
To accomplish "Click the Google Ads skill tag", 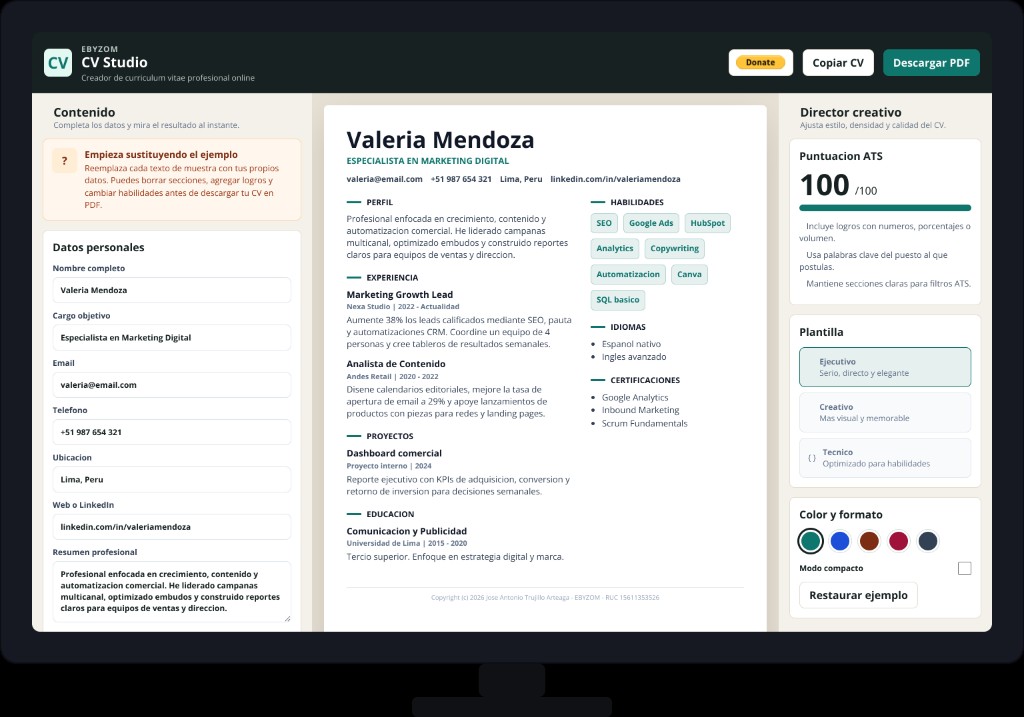I will (651, 223).
